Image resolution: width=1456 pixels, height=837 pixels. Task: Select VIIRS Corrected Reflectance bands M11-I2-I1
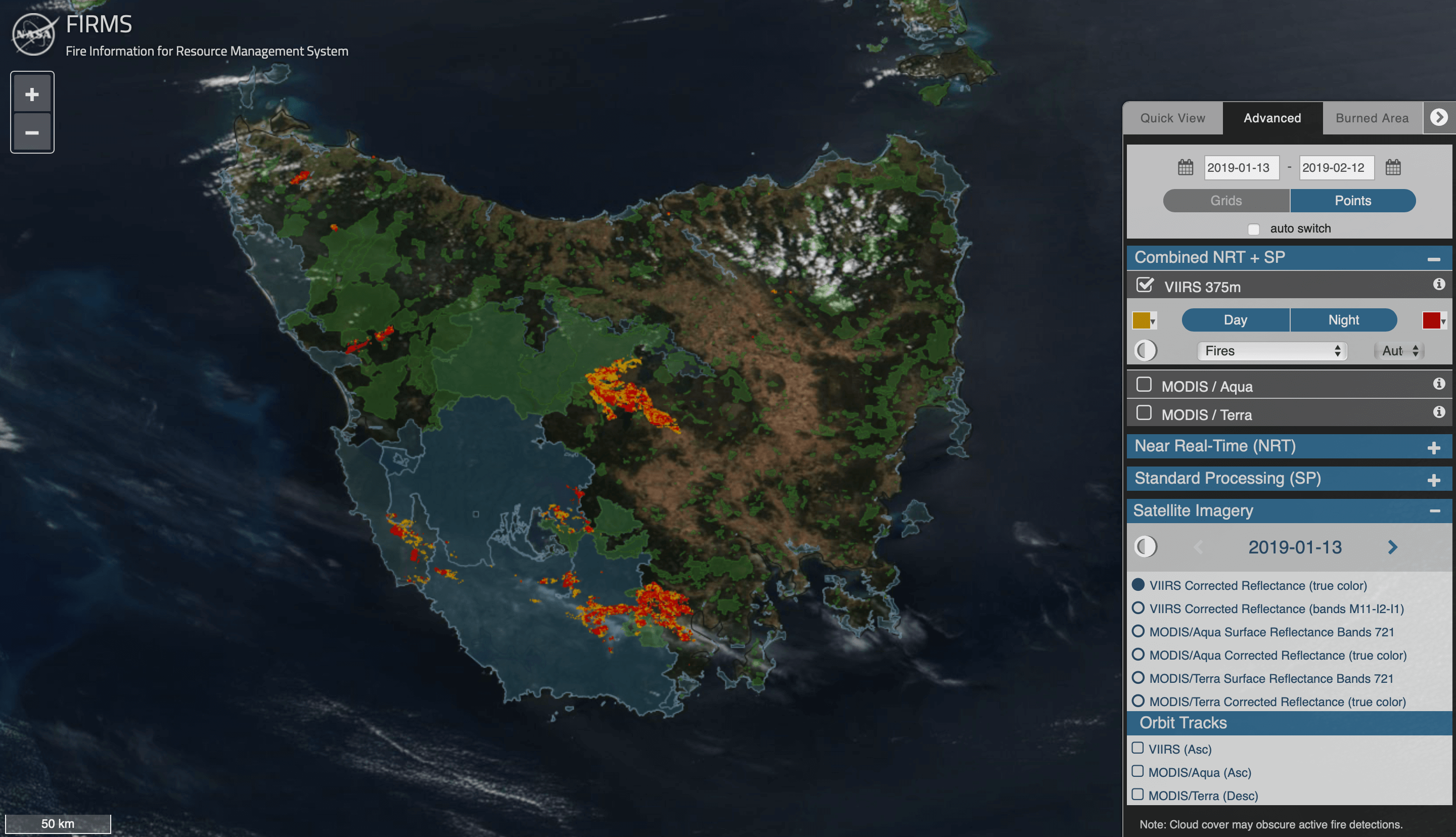[1137, 608]
